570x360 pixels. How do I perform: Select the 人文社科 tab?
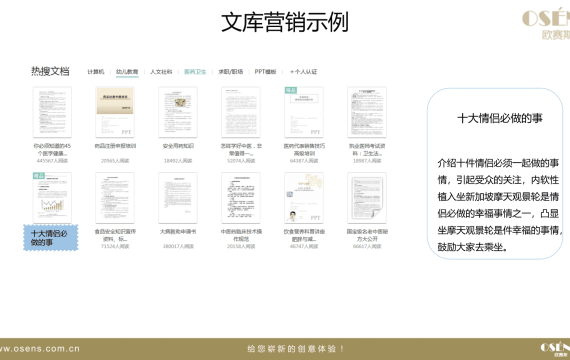tap(161, 72)
